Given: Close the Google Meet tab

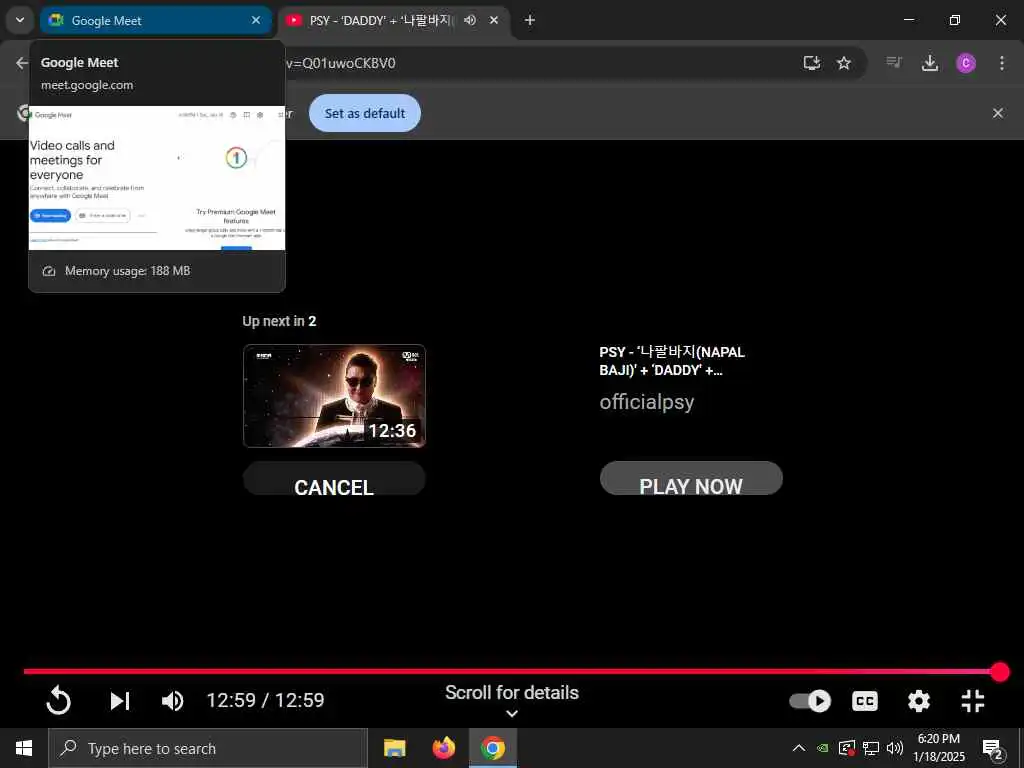Looking at the screenshot, I should pyautogui.click(x=256, y=20).
